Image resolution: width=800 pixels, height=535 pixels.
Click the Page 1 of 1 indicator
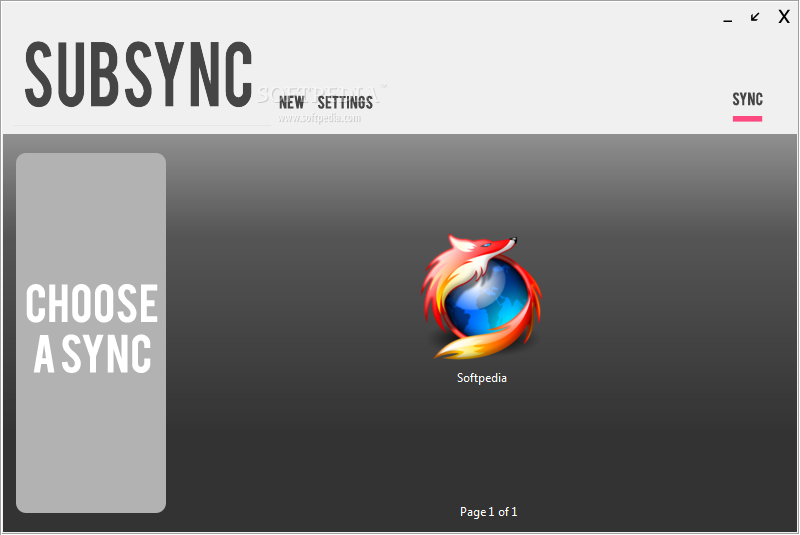coord(488,512)
